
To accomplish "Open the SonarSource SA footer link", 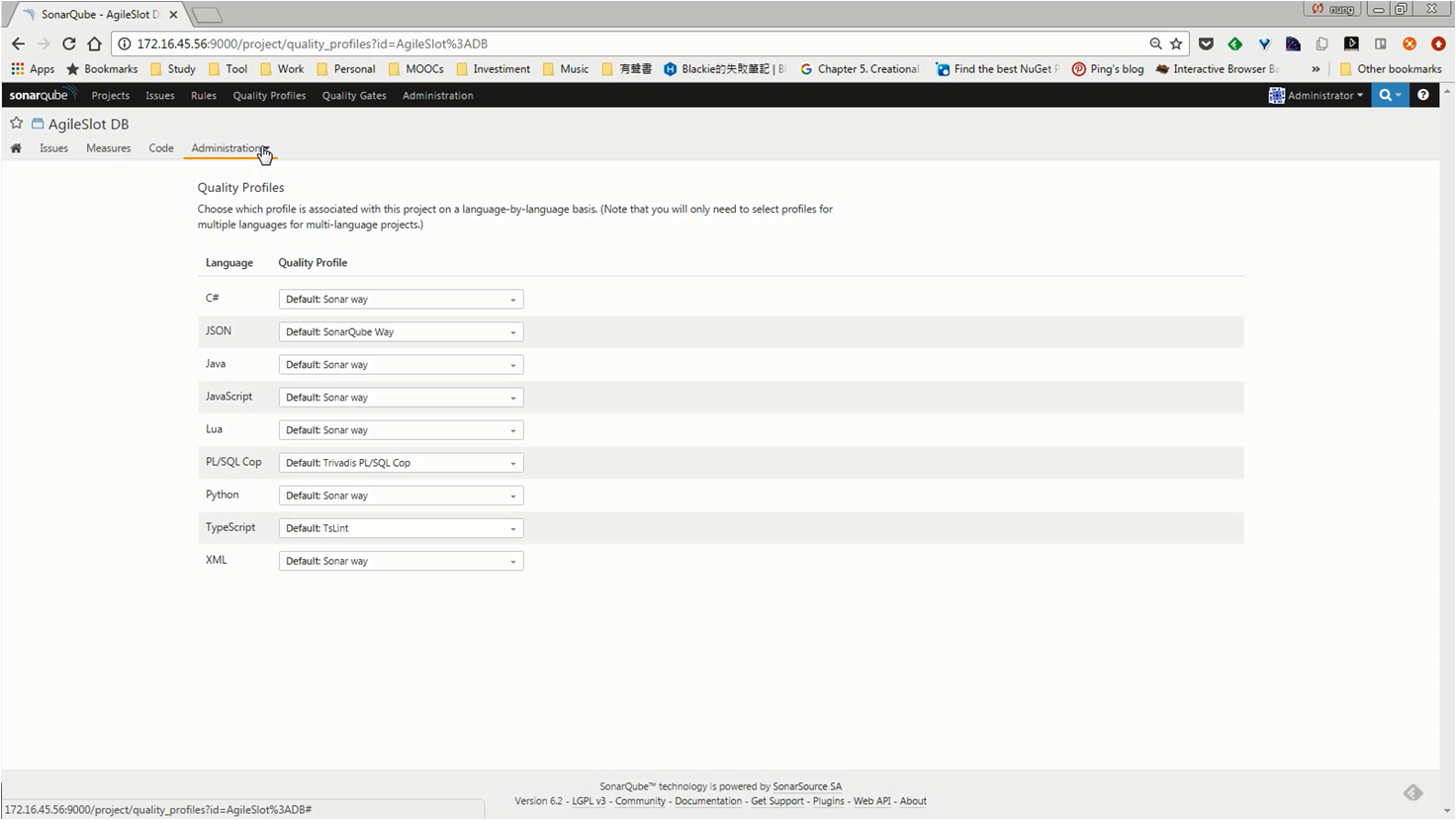I will coord(807,786).
